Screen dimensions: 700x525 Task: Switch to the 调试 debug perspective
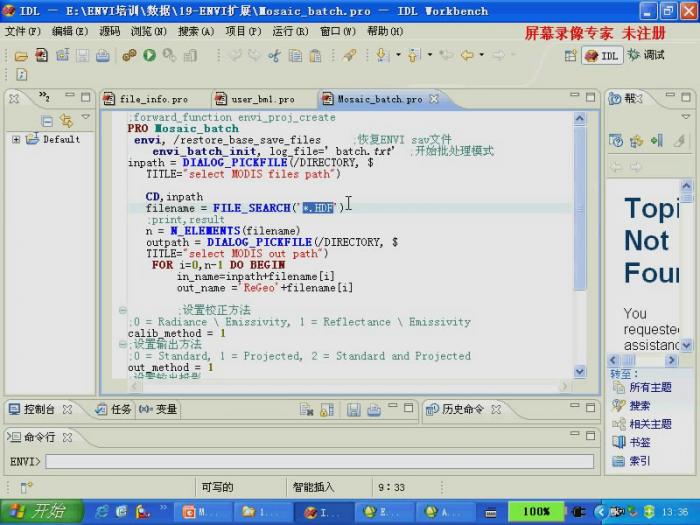pyautogui.click(x=646, y=56)
